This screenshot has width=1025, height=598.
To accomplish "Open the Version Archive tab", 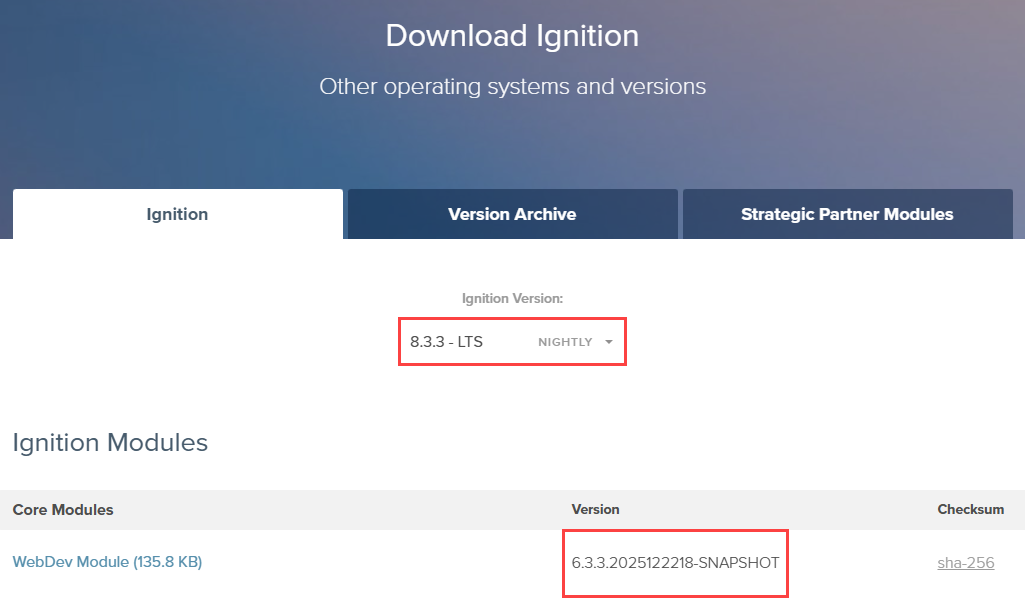I will (x=512, y=214).
